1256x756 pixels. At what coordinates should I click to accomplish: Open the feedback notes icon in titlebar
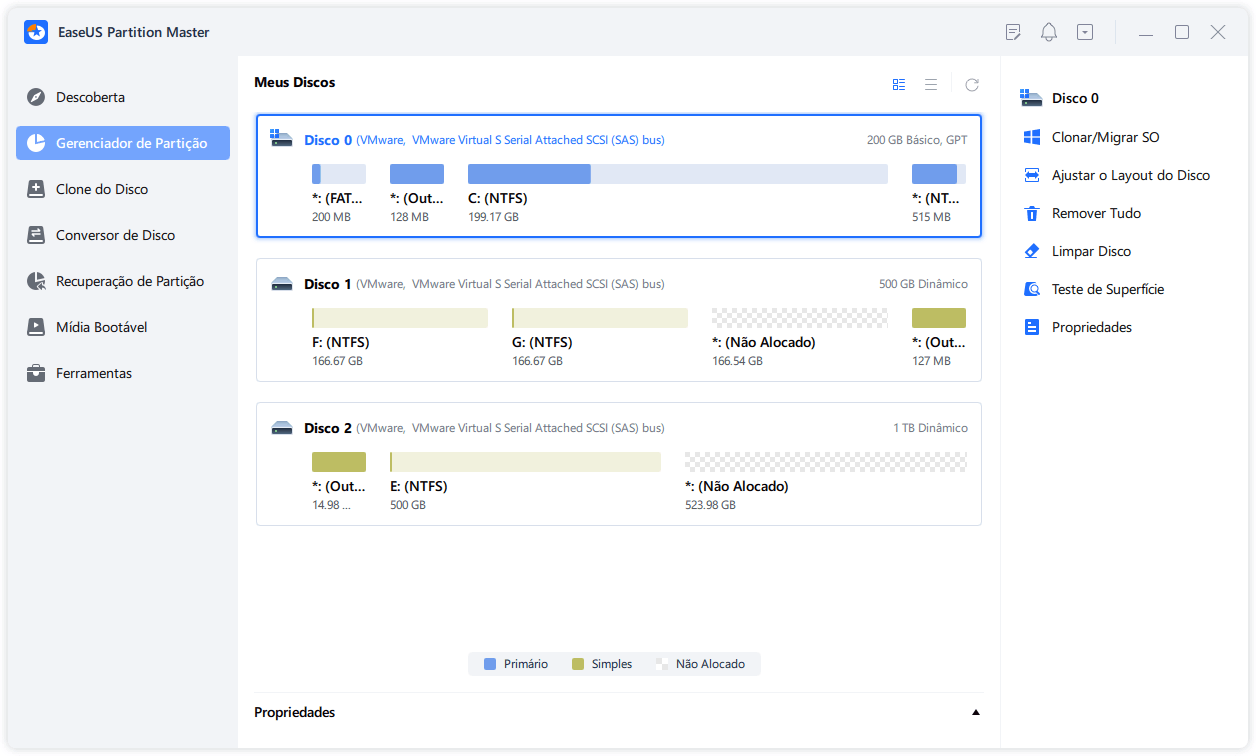point(1013,32)
